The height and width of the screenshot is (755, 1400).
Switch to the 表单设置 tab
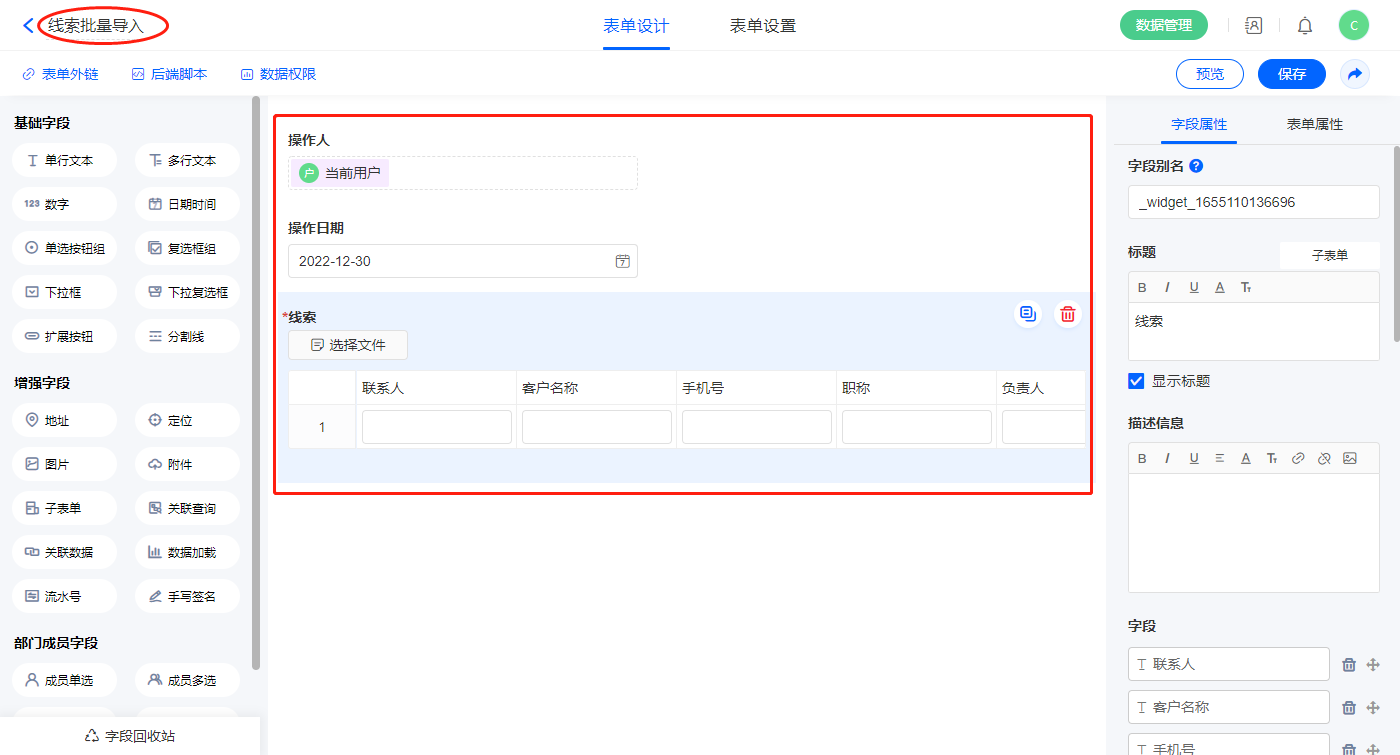[x=762, y=26]
